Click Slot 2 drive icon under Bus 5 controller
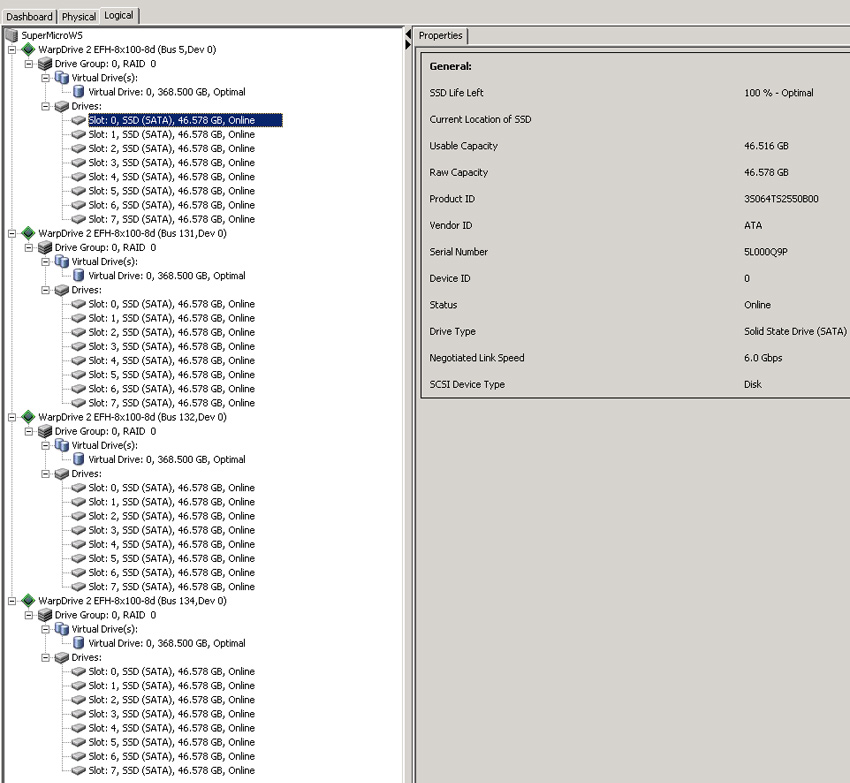This screenshot has height=783, width=850. (x=79, y=149)
